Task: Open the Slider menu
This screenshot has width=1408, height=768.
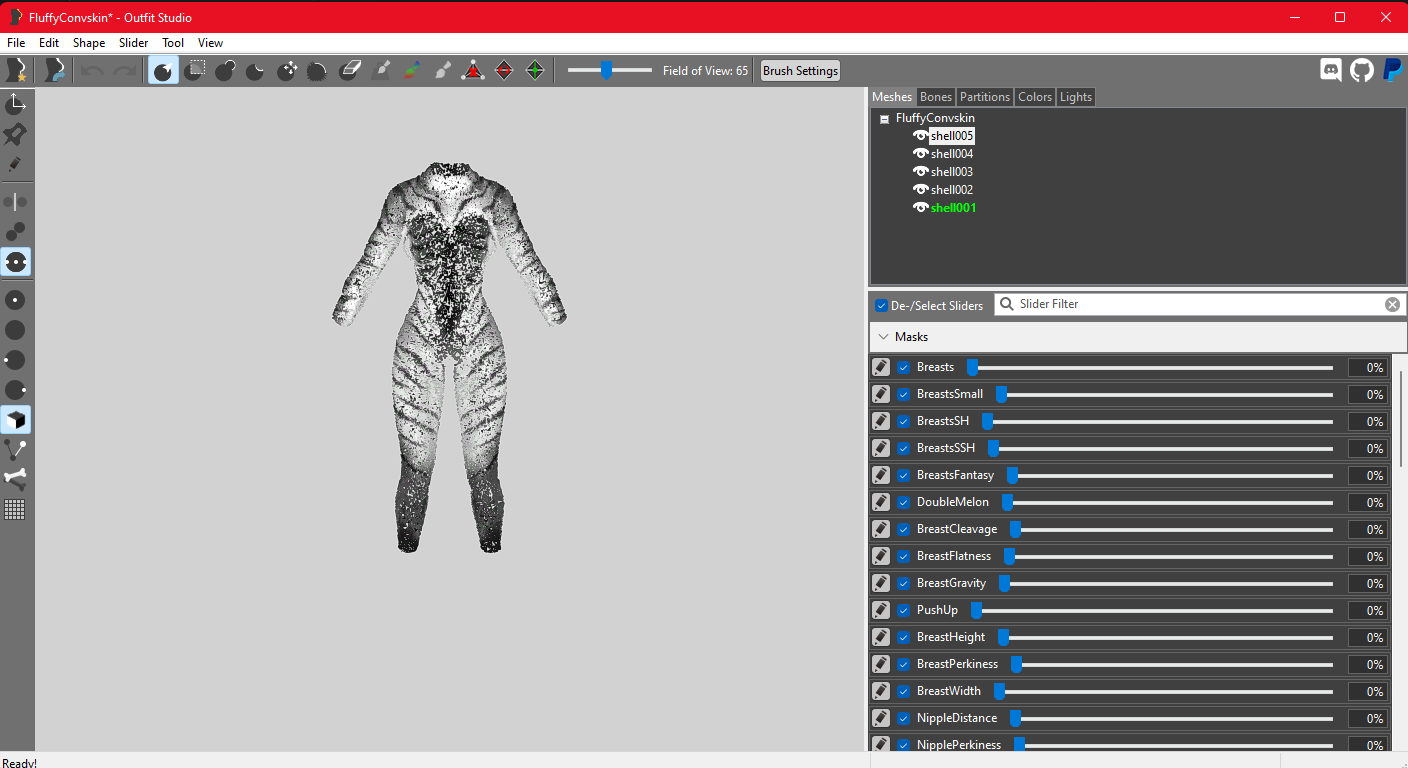Action: (133, 43)
